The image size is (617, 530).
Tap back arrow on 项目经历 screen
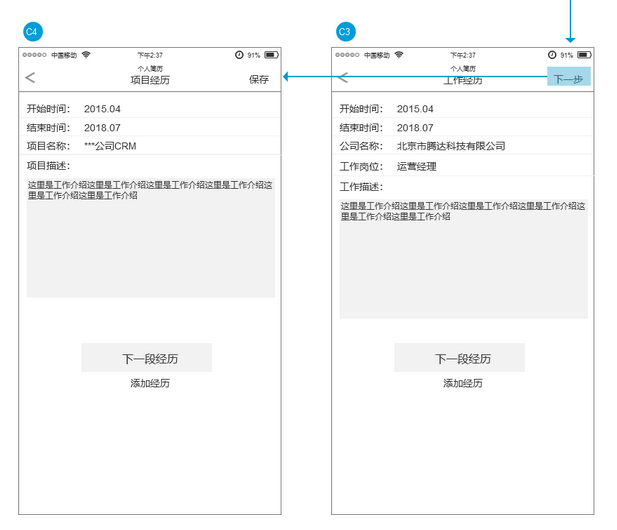click(31, 78)
